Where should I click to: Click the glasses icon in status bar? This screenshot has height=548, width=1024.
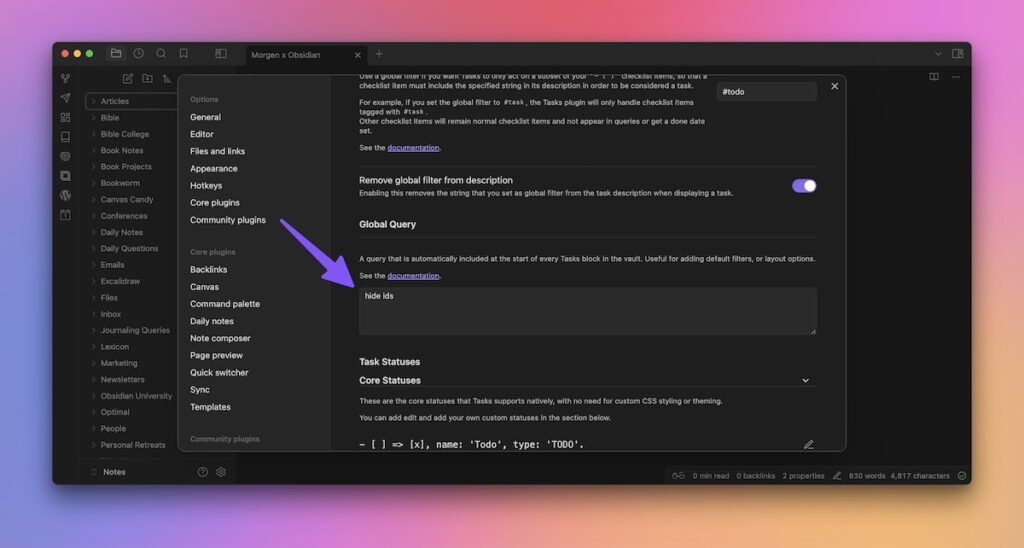click(x=679, y=475)
